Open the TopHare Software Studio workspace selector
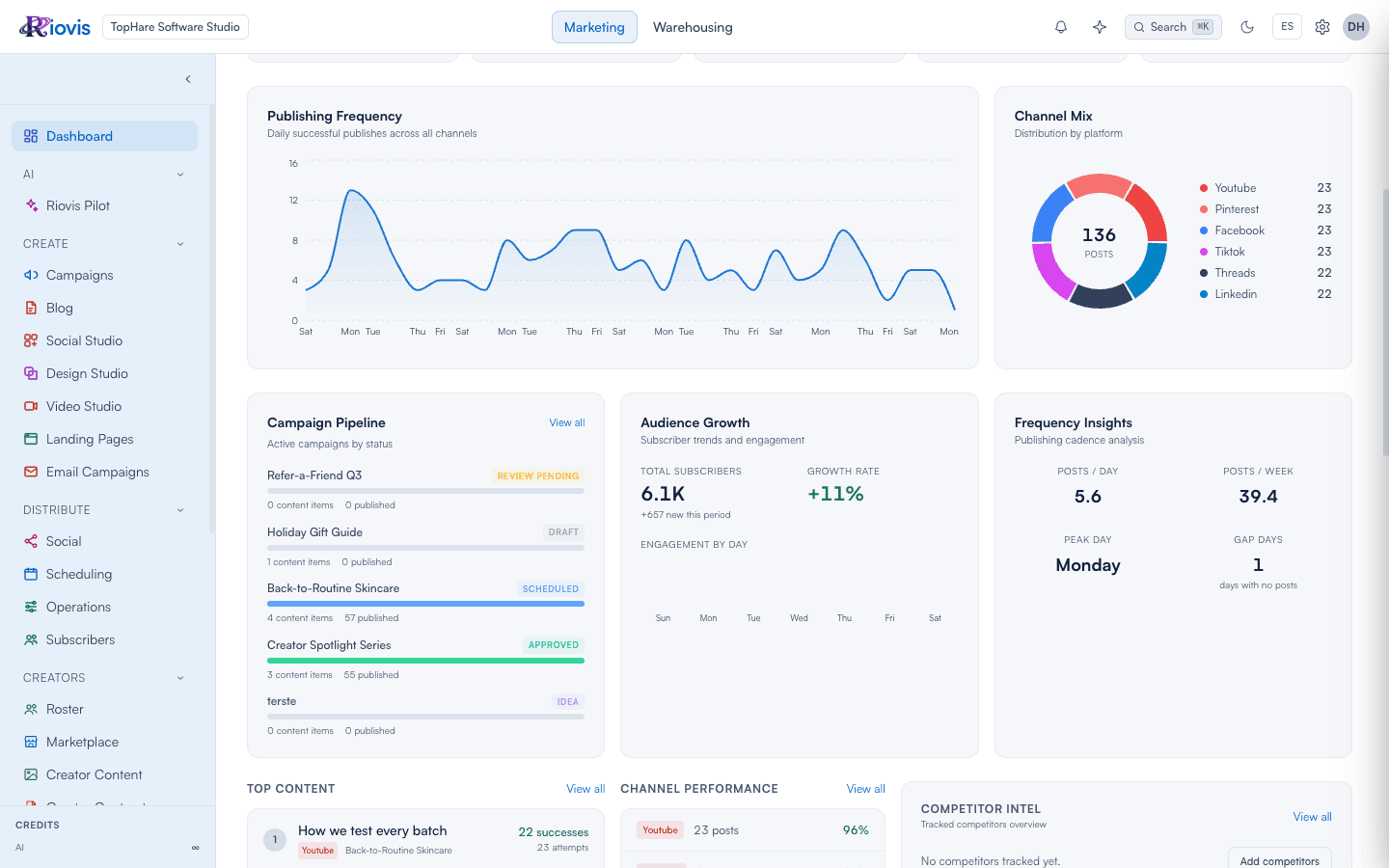 (x=175, y=27)
